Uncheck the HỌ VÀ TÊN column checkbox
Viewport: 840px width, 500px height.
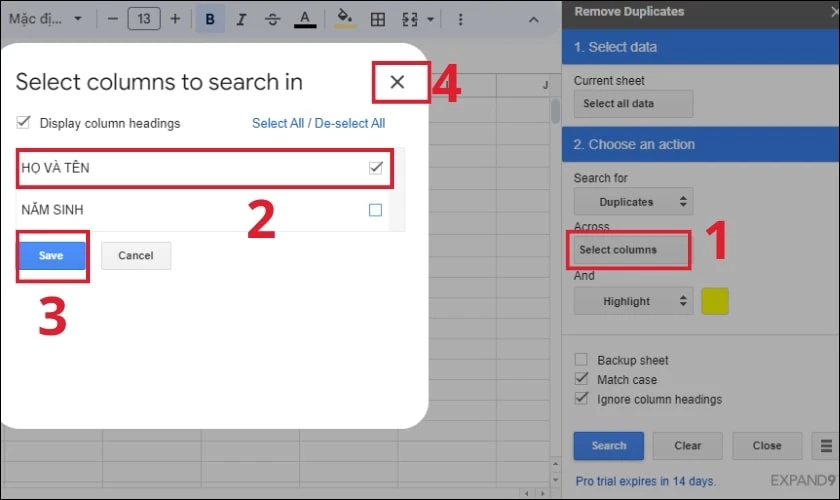pyautogui.click(x=376, y=168)
